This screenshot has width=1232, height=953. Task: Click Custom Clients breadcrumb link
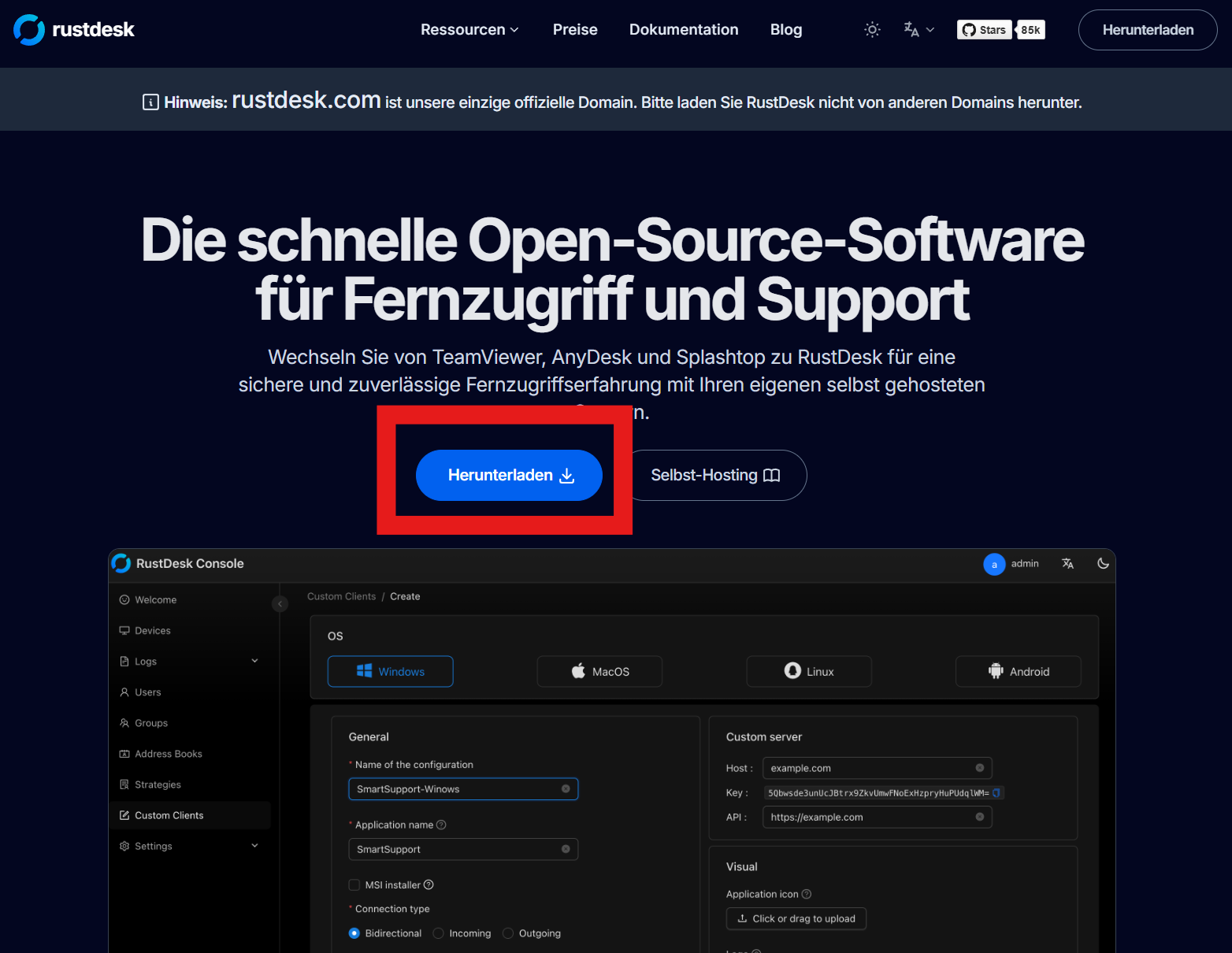[341, 596]
